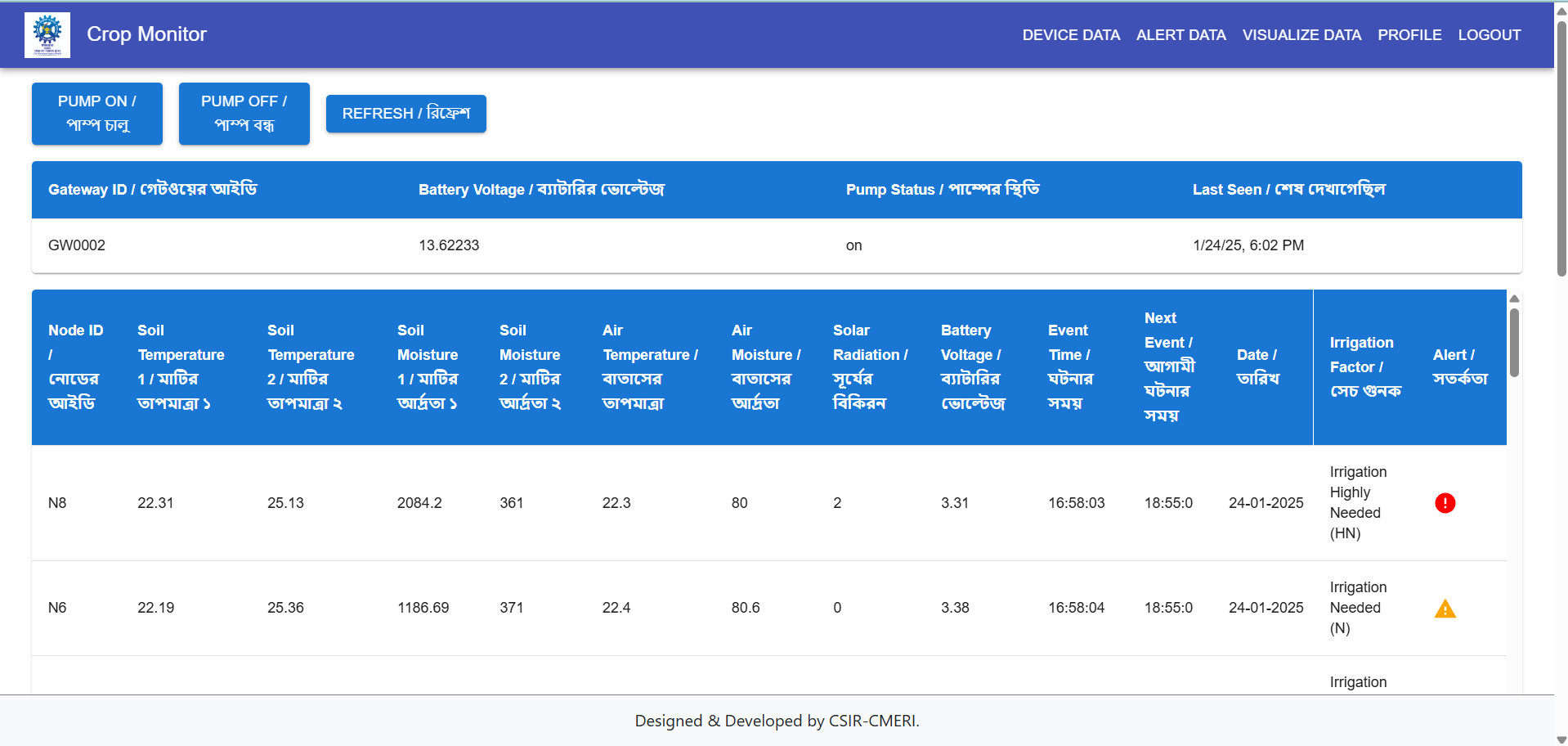Screen dimensions: 1568x746
Task: Click the main page scrollbar thumb
Action: [1561, 147]
